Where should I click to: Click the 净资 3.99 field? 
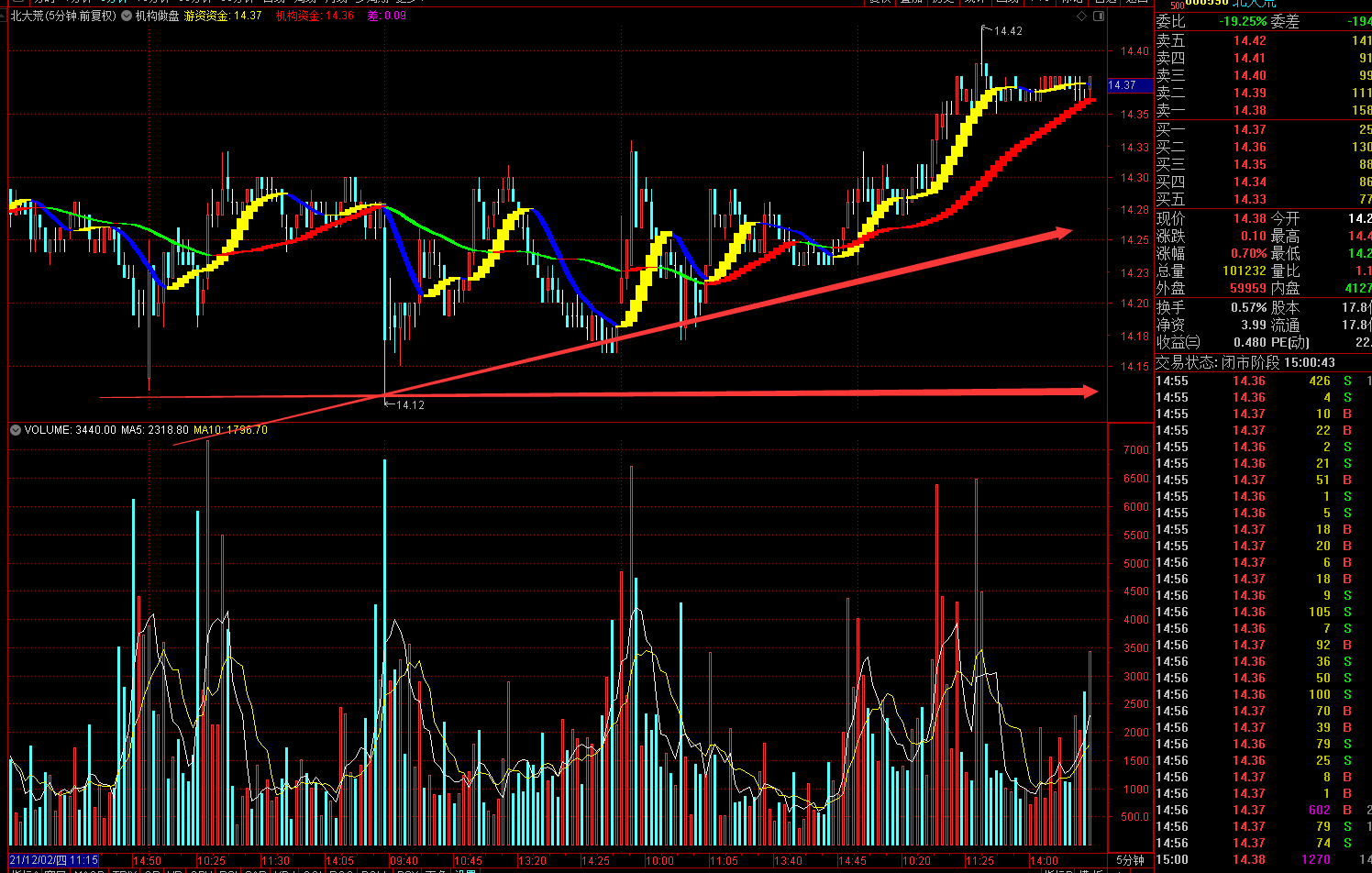1212,325
